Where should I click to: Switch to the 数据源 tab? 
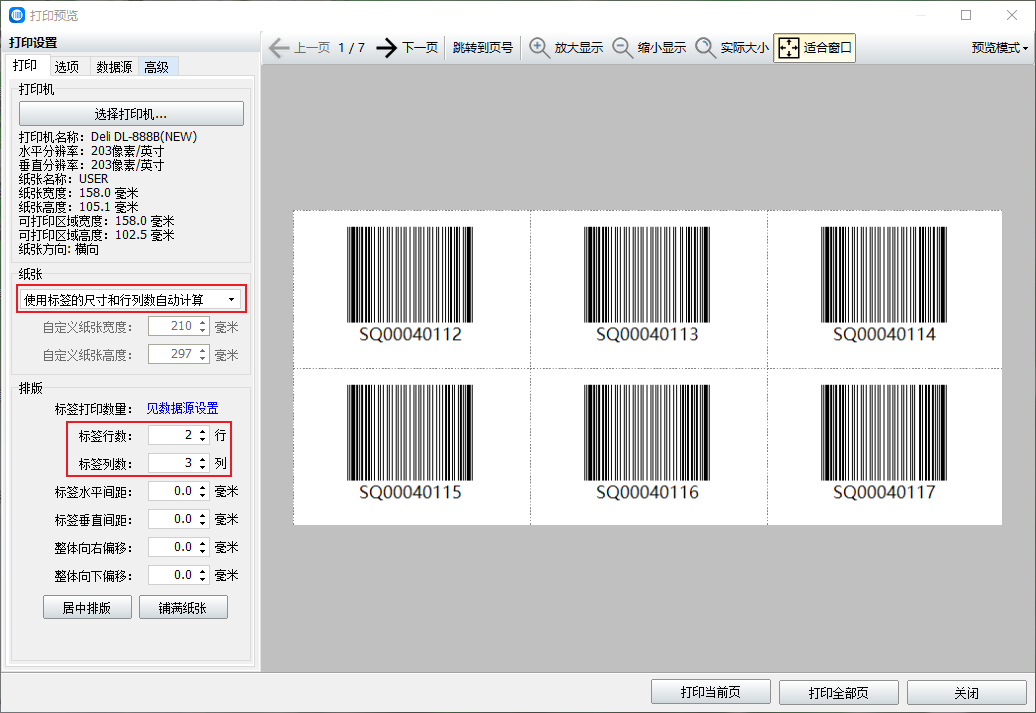coord(114,67)
